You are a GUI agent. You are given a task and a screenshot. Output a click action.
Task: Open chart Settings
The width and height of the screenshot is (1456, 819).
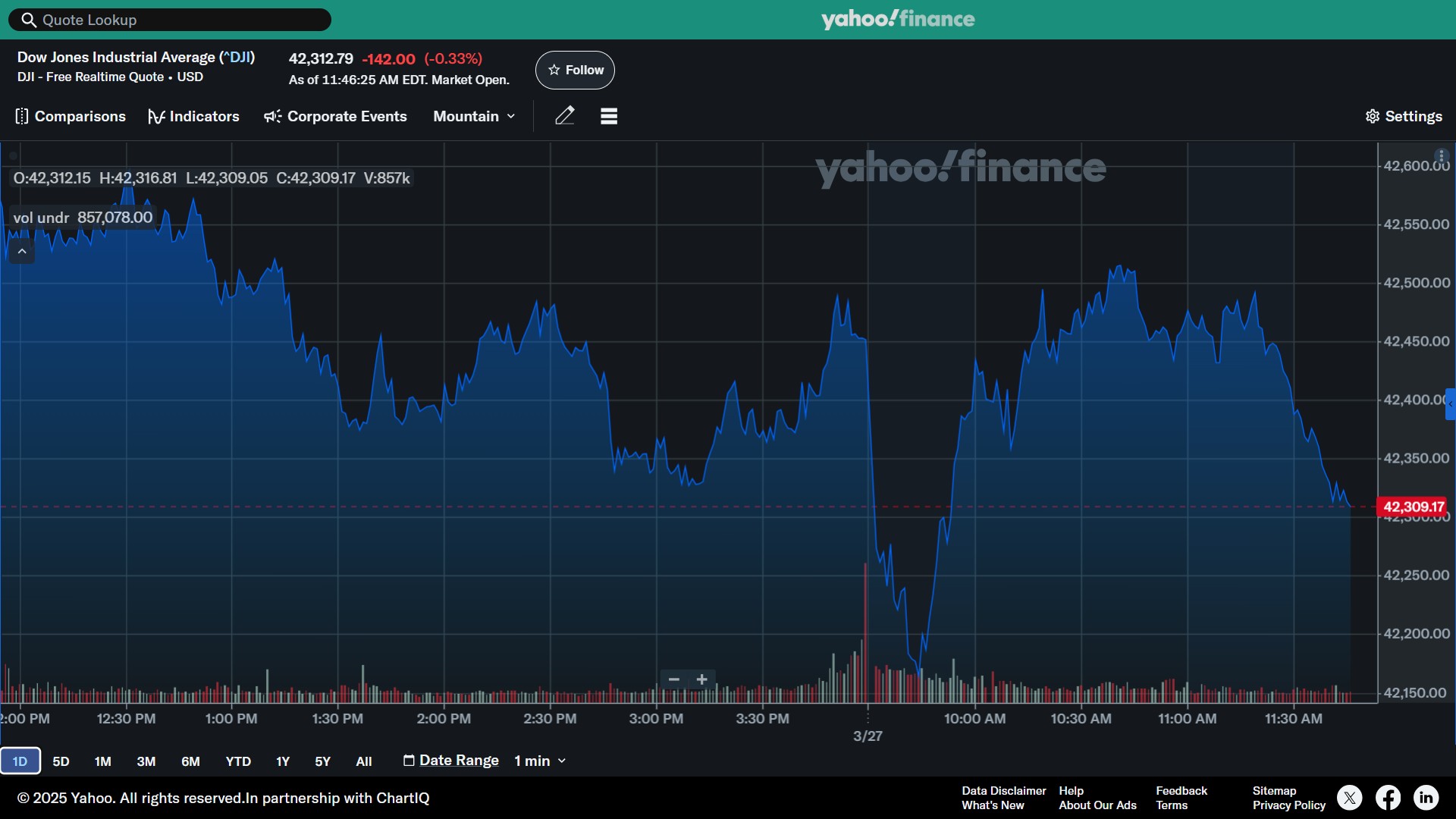[1404, 116]
